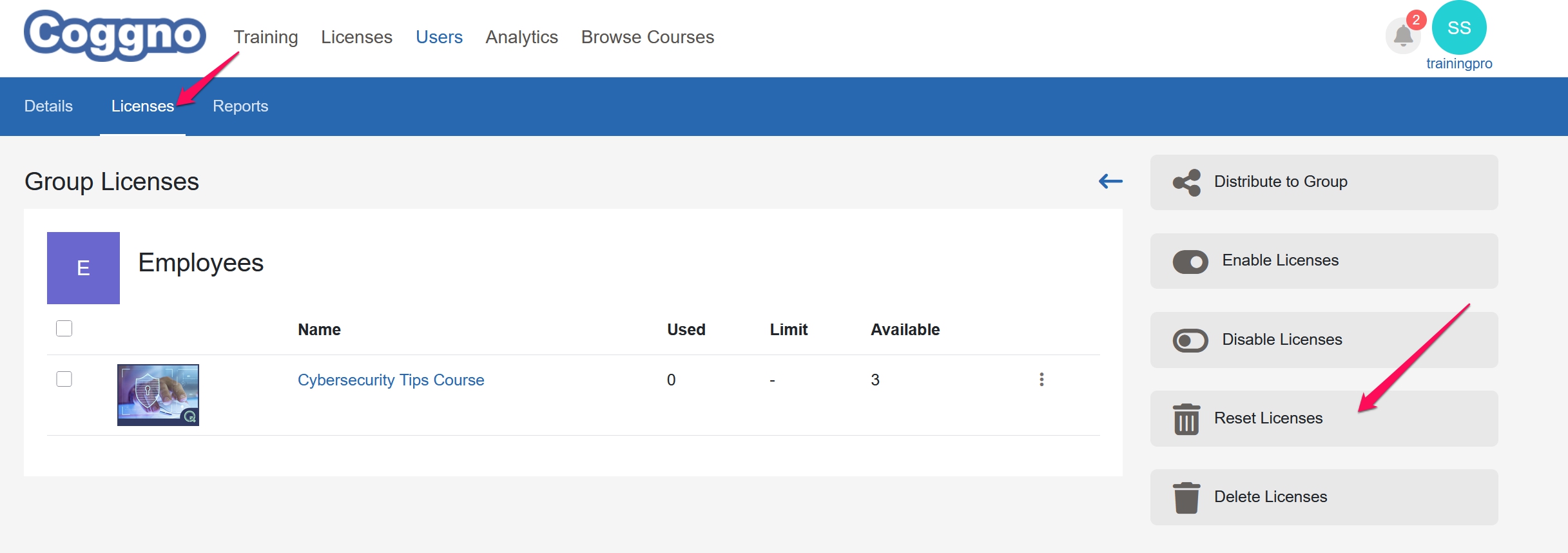Screen dimensions: 1568x553
Task: Switch to the Details tab
Action: tap(48, 106)
